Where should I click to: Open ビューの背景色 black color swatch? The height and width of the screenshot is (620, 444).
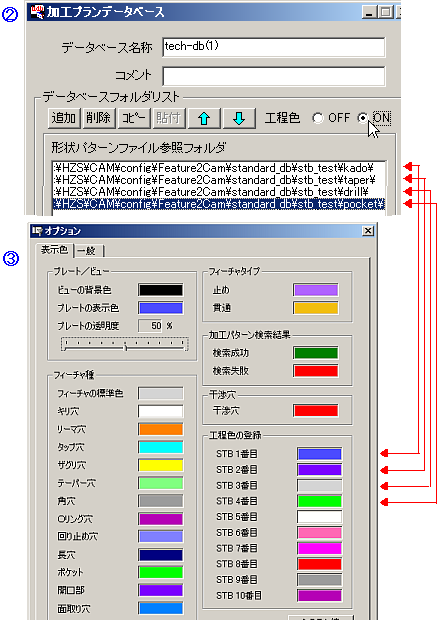click(x=161, y=290)
